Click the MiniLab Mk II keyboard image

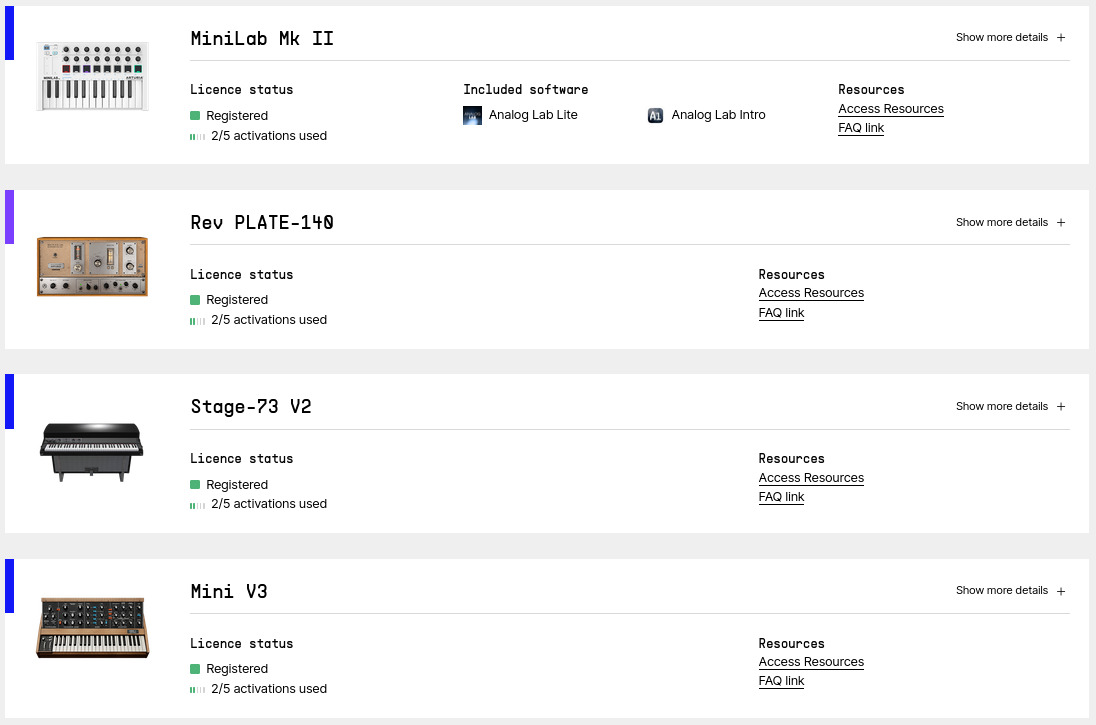coord(92,76)
